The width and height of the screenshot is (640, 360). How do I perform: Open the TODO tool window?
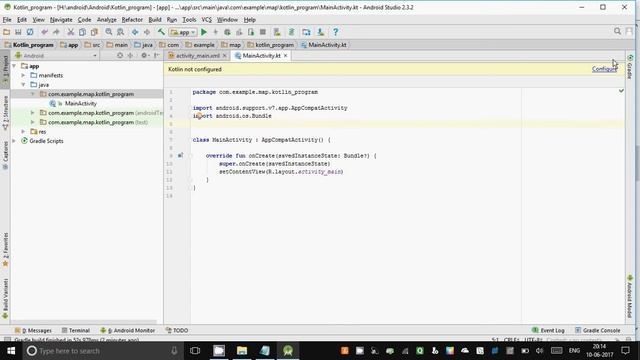click(177, 330)
